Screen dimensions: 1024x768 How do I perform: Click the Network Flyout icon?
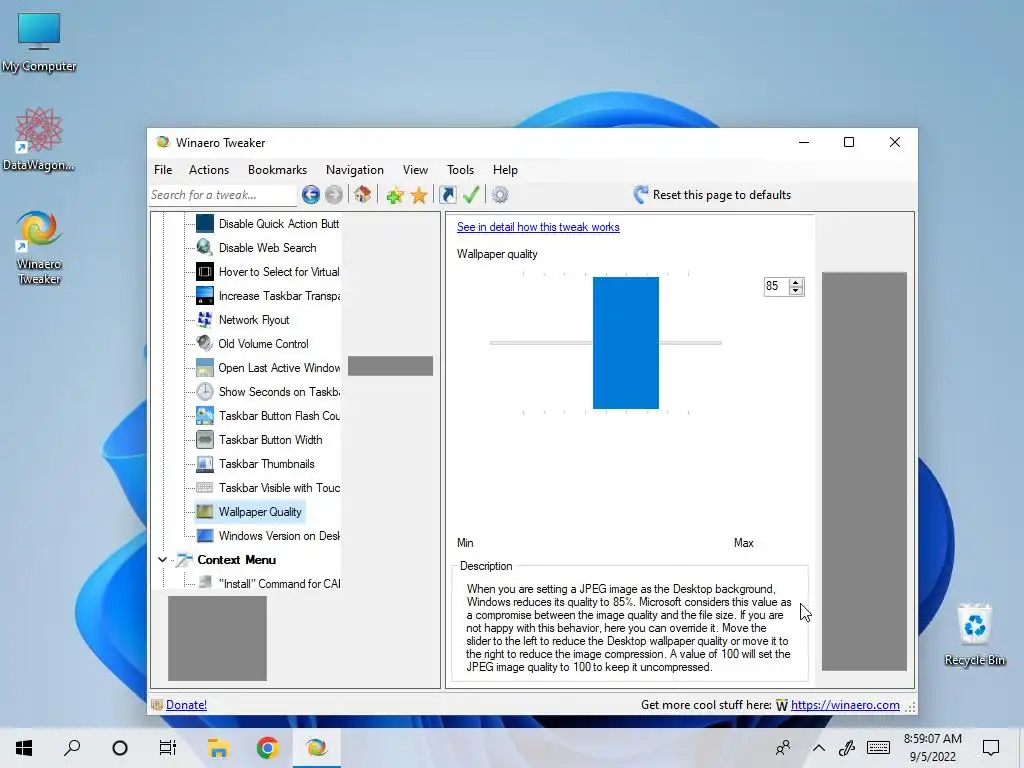[x=205, y=319]
